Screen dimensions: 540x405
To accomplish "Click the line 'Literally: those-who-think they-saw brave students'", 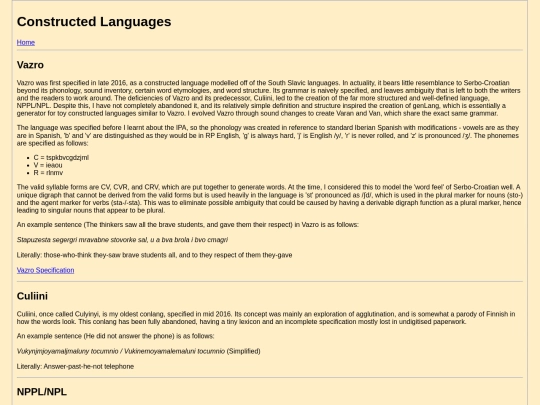I will click(155, 255).
